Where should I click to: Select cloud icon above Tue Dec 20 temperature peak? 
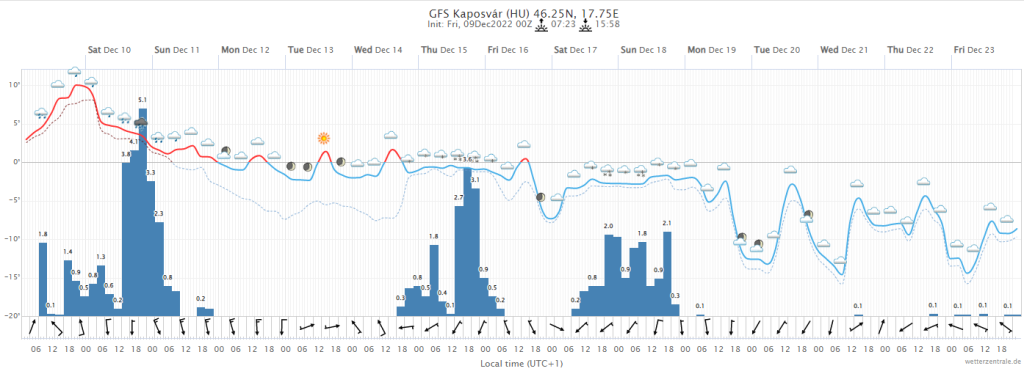click(x=791, y=170)
